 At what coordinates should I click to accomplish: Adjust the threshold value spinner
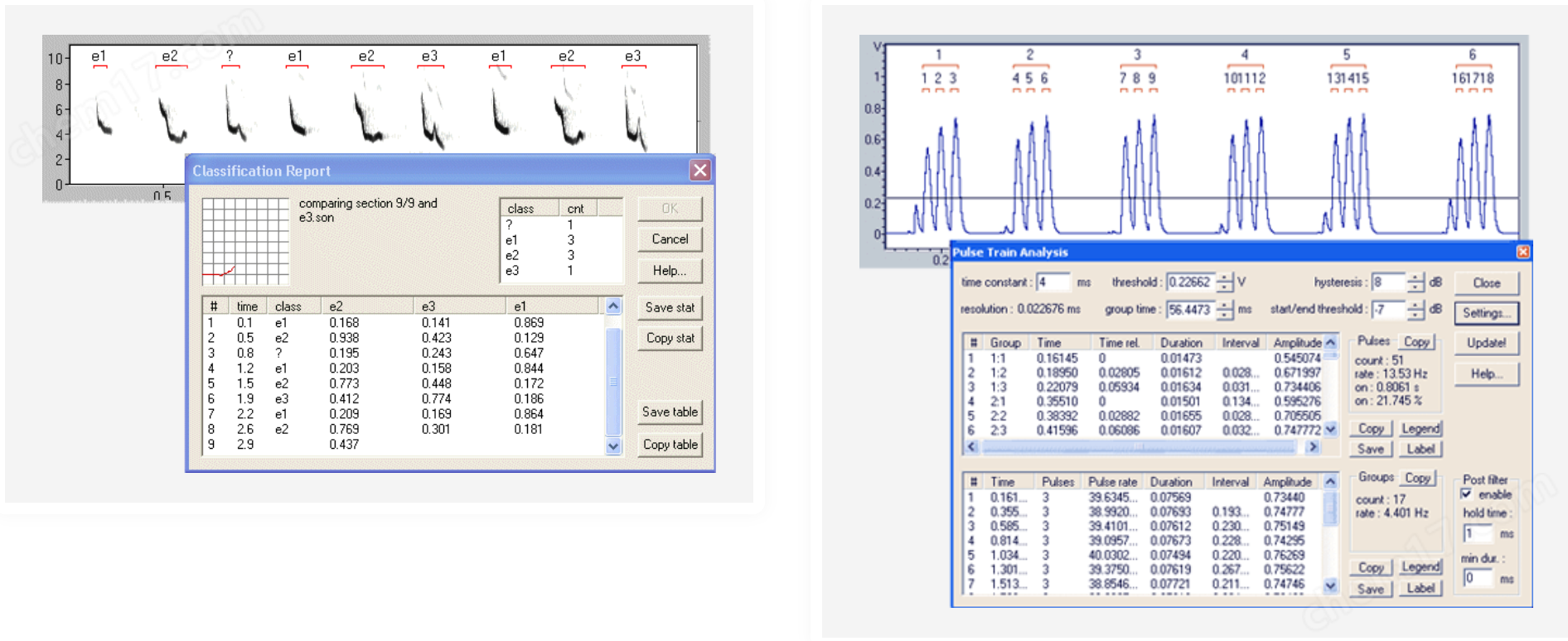[1225, 282]
